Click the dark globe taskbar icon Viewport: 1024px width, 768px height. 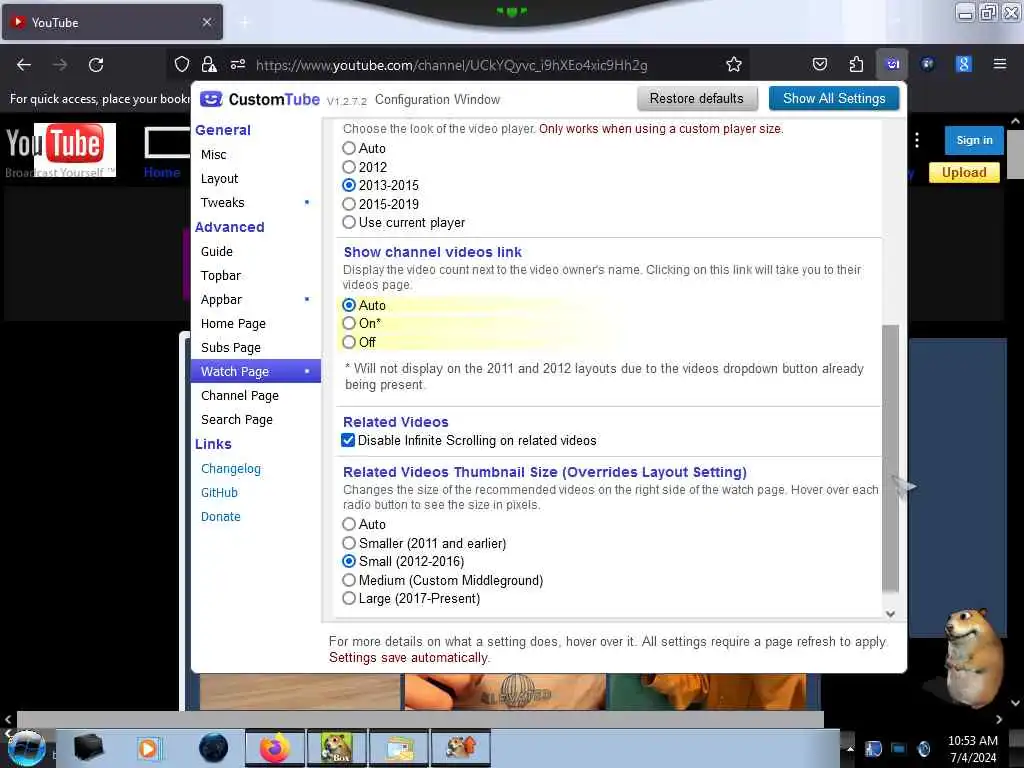[213, 748]
